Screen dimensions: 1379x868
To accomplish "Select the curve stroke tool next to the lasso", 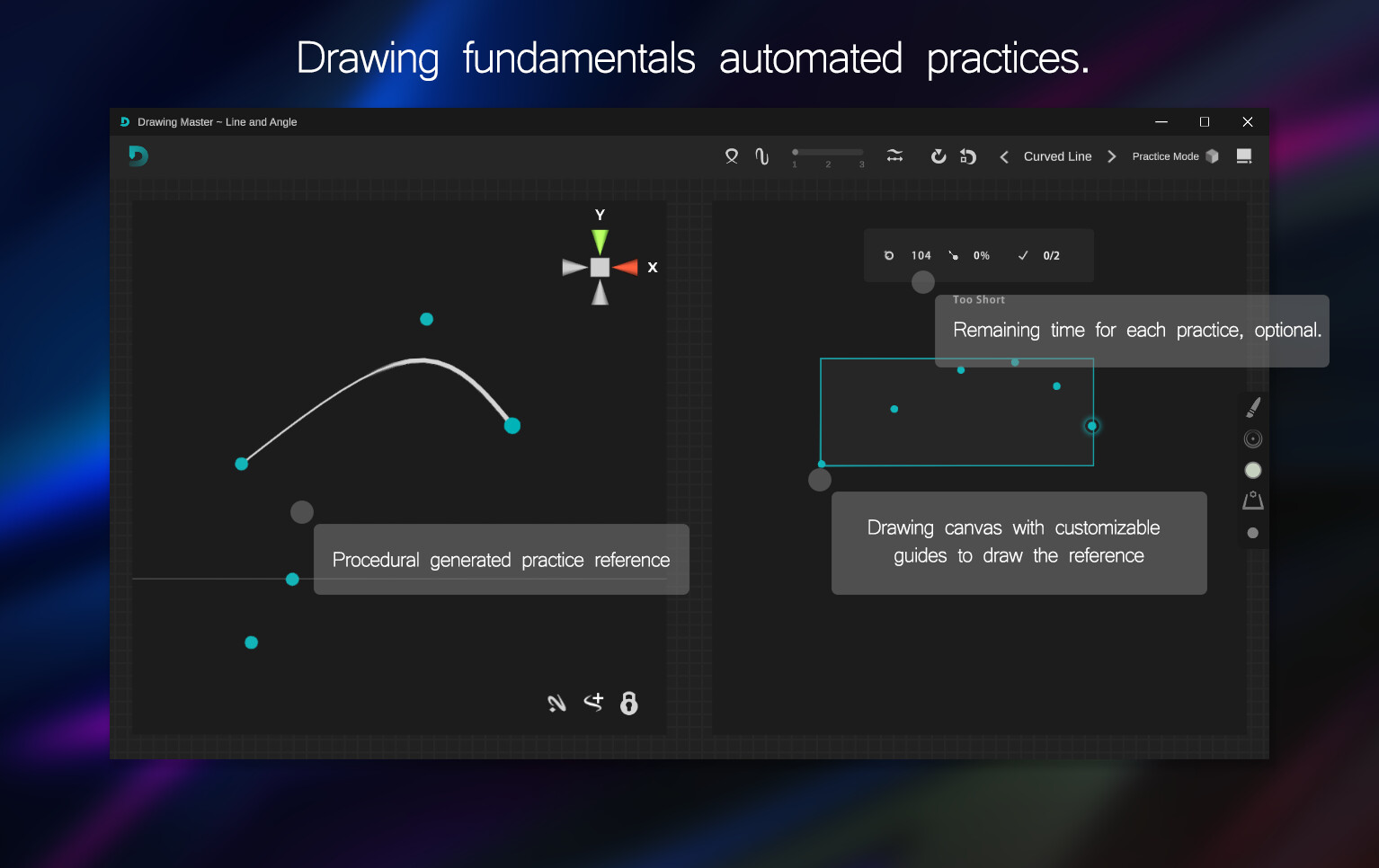I will point(761,155).
